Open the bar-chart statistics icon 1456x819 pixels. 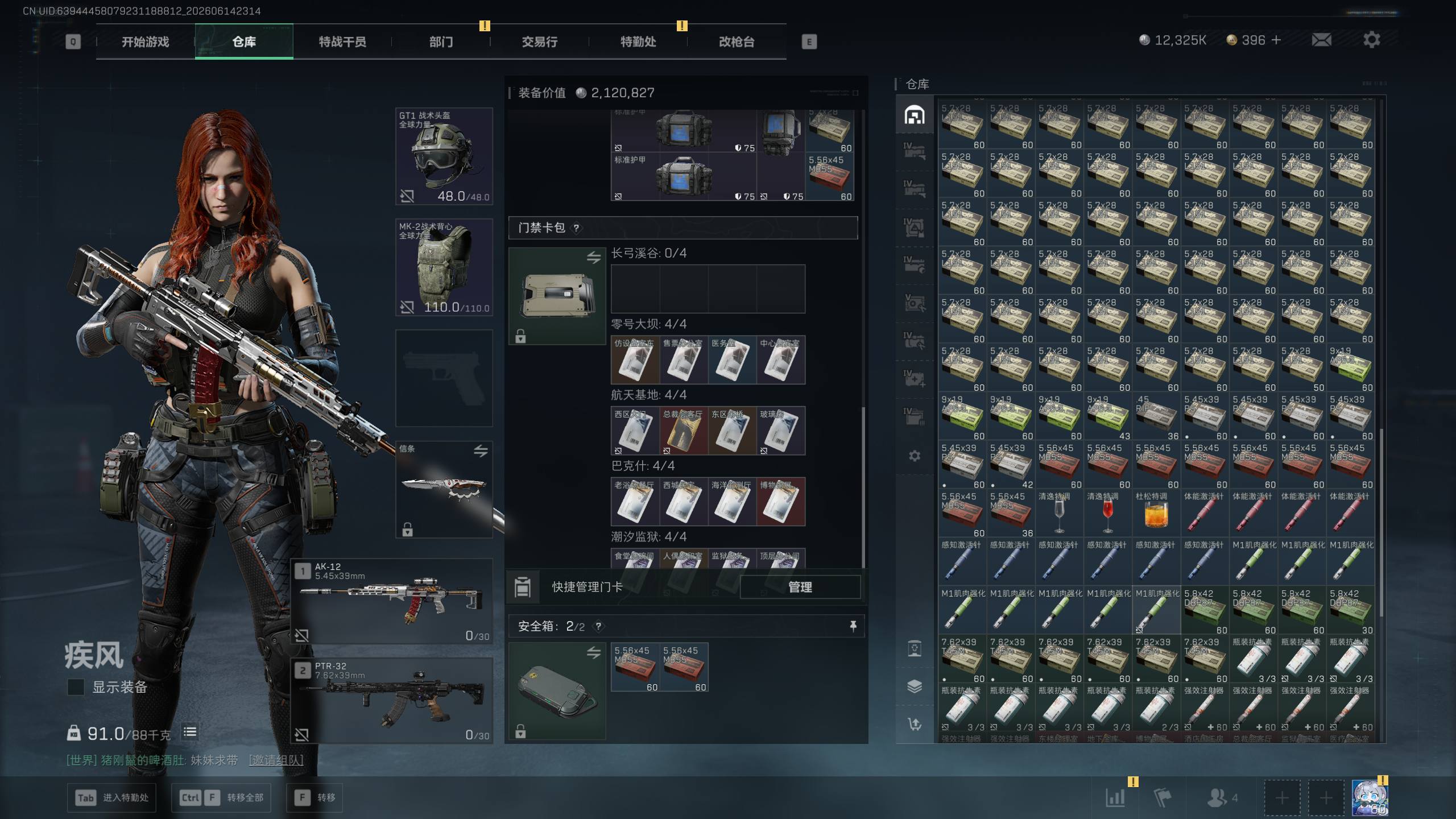click(x=1115, y=797)
